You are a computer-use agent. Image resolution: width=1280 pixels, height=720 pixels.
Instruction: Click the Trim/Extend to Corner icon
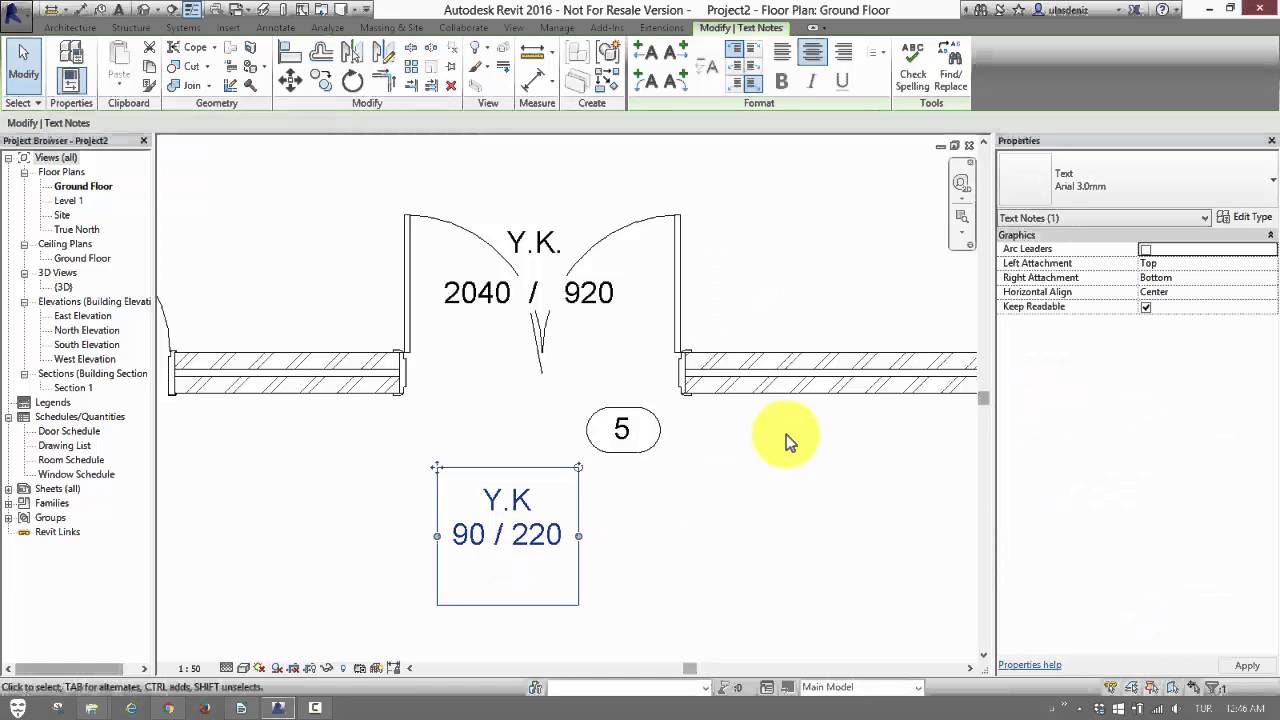pyautogui.click(x=383, y=82)
